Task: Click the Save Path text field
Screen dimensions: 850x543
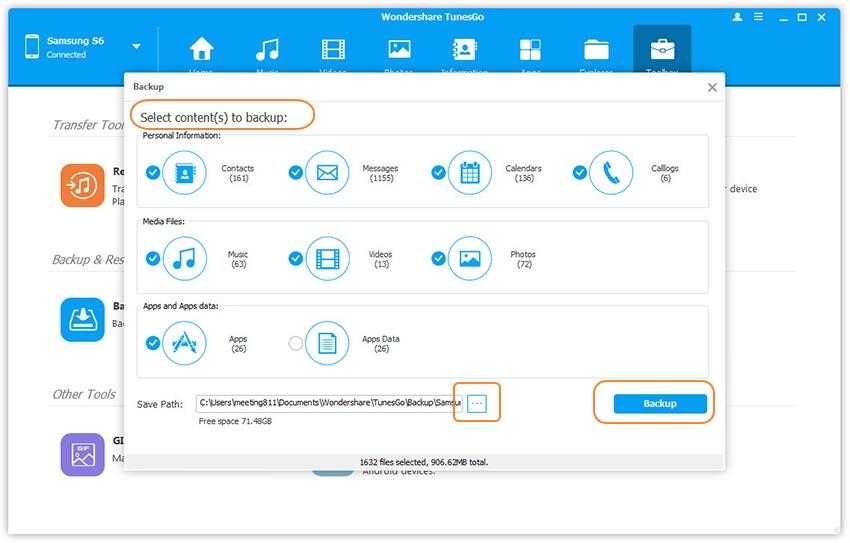Action: click(x=328, y=403)
